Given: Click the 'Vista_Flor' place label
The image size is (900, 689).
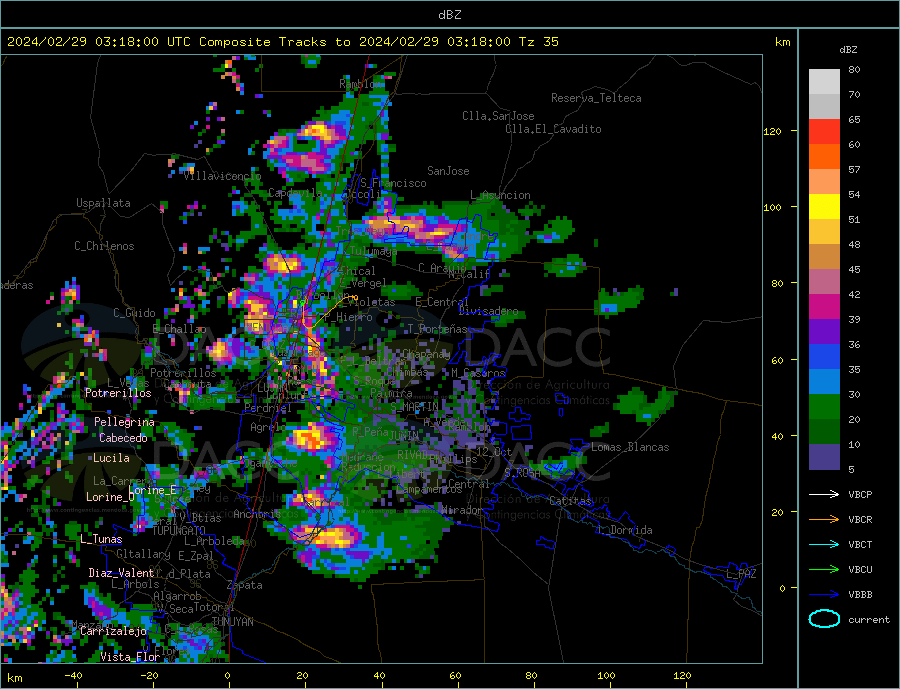Looking at the screenshot, I should click(130, 657).
